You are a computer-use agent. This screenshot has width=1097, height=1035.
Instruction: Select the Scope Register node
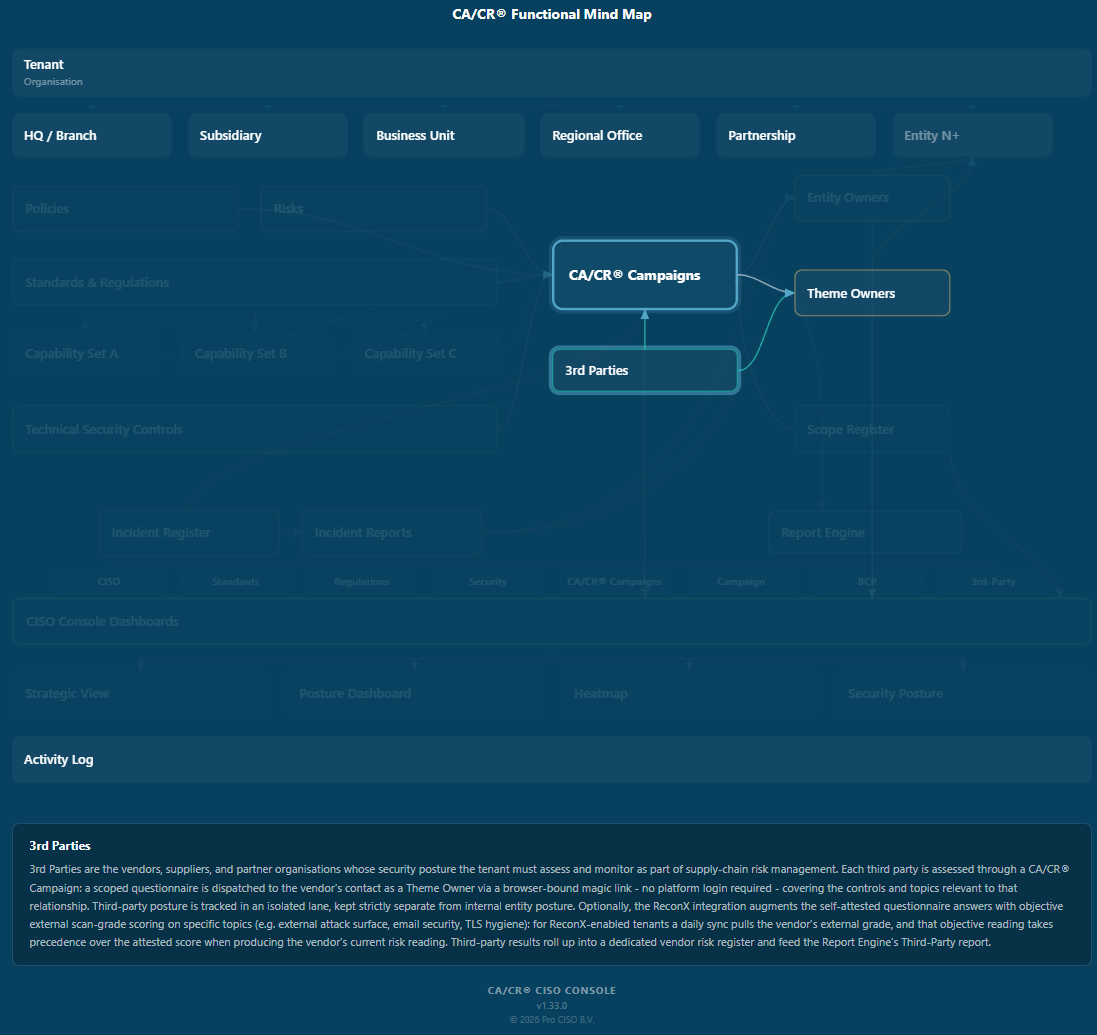pos(872,429)
